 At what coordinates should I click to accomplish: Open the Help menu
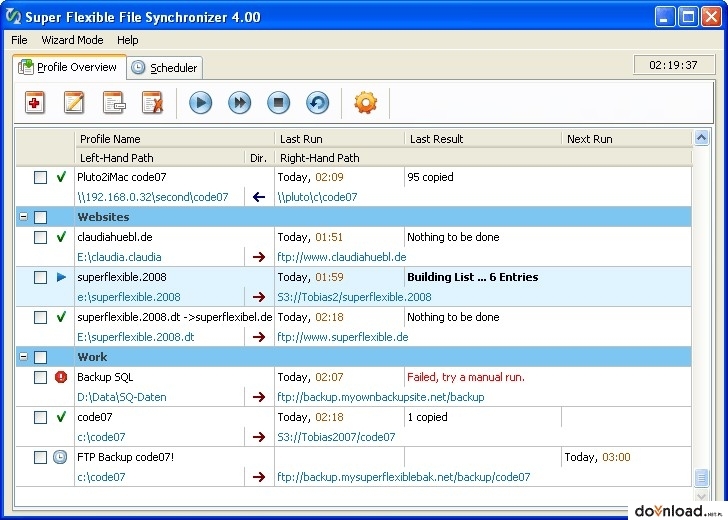(128, 40)
